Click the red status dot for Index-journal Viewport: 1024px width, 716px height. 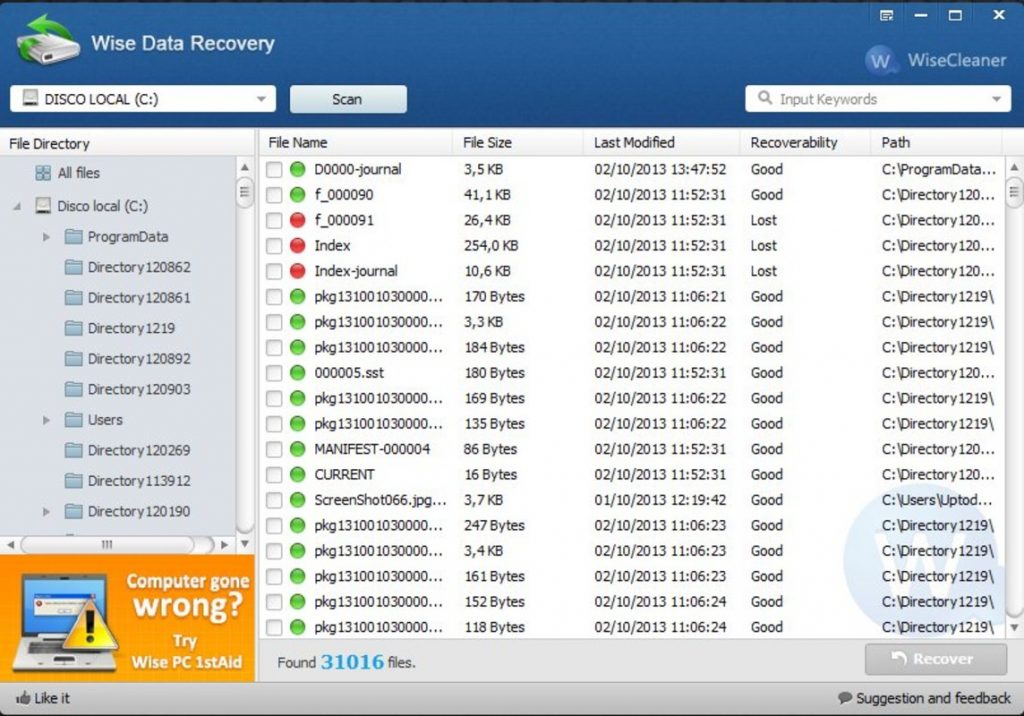coord(298,271)
